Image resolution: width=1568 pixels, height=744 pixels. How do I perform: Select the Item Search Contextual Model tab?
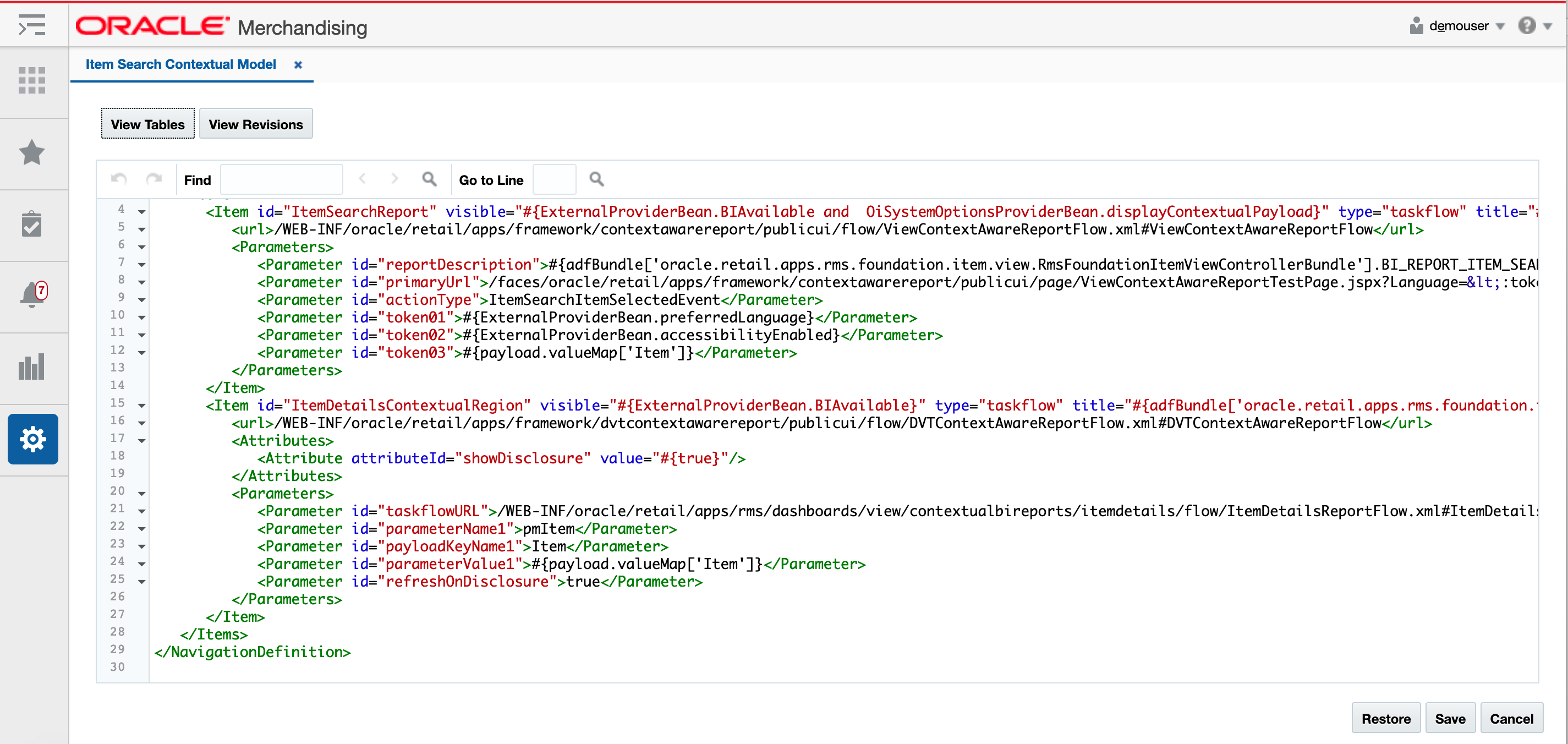pyautogui.click(x=181, y=64)
